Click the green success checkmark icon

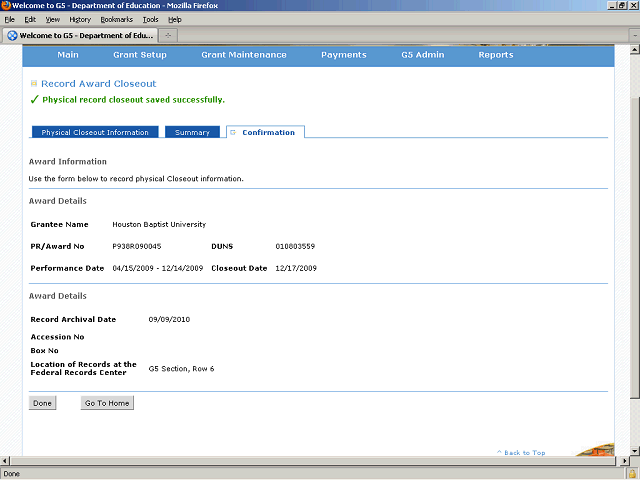[34, 100]
